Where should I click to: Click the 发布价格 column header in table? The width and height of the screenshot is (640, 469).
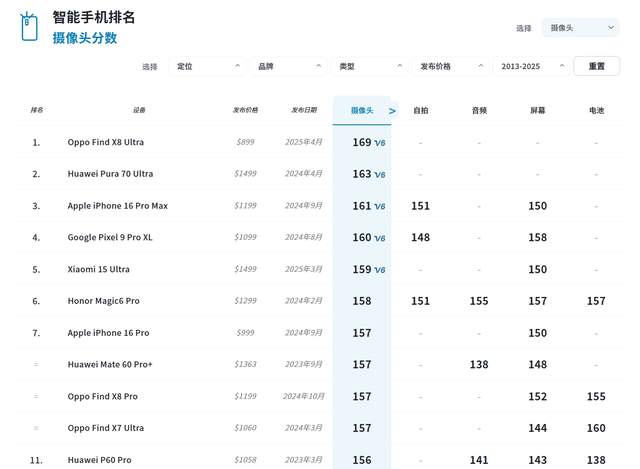coord(245,110)
